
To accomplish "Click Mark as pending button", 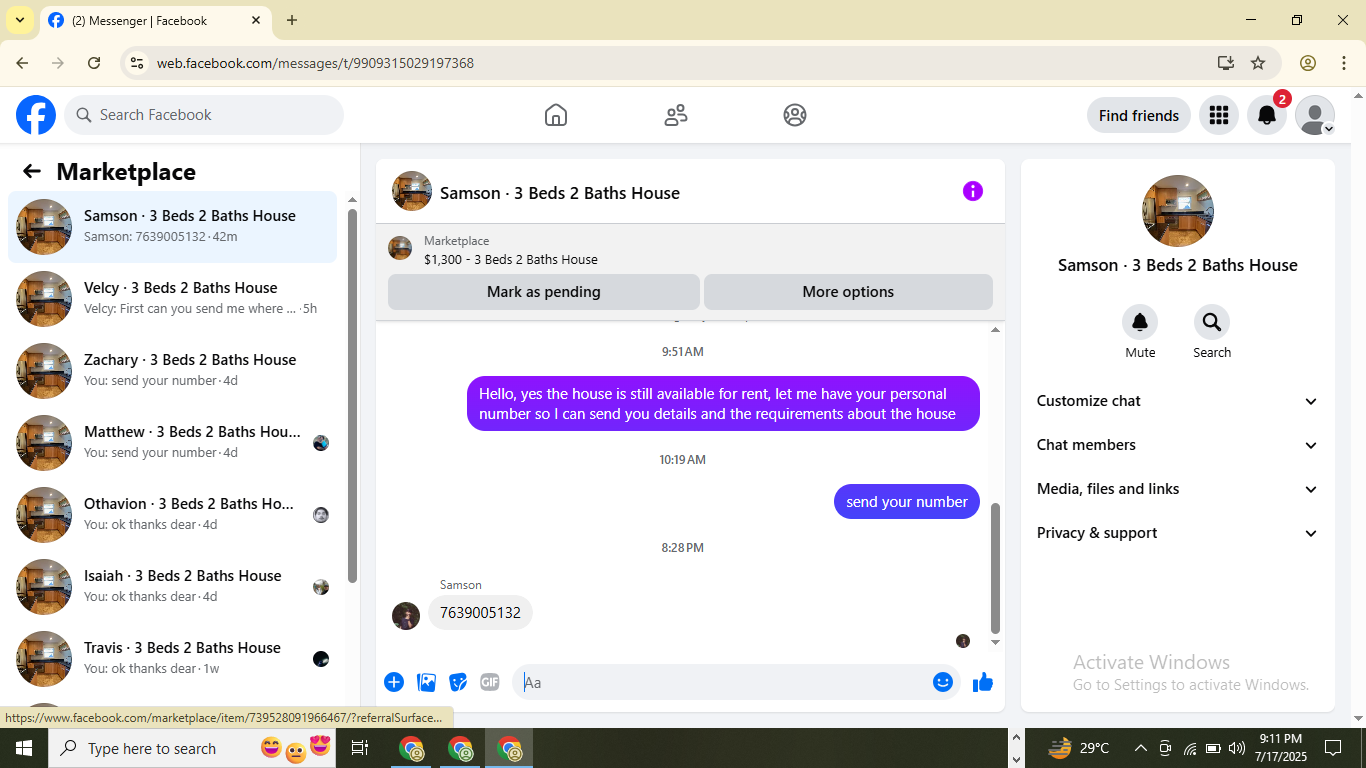I will pos(544,292).
